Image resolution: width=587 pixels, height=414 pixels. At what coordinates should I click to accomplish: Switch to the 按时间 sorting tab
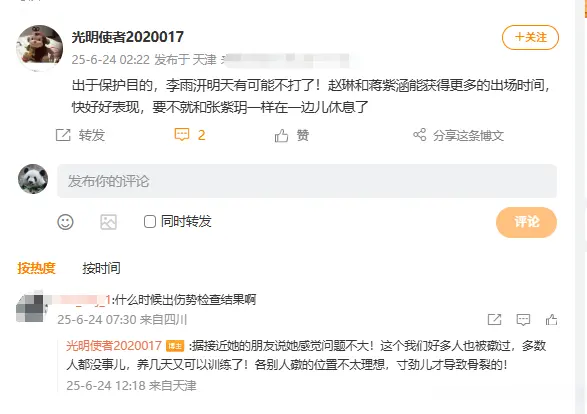pos(101,268)
